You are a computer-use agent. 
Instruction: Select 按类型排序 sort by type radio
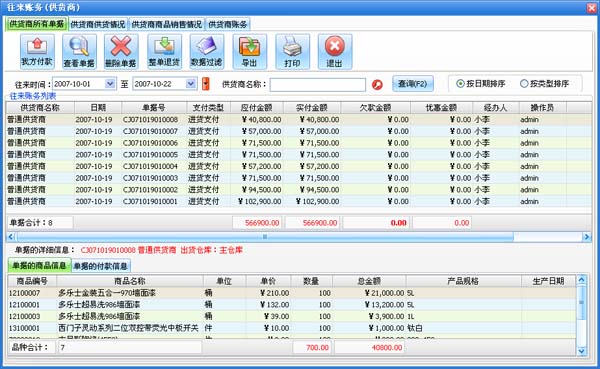coord(545,83)
